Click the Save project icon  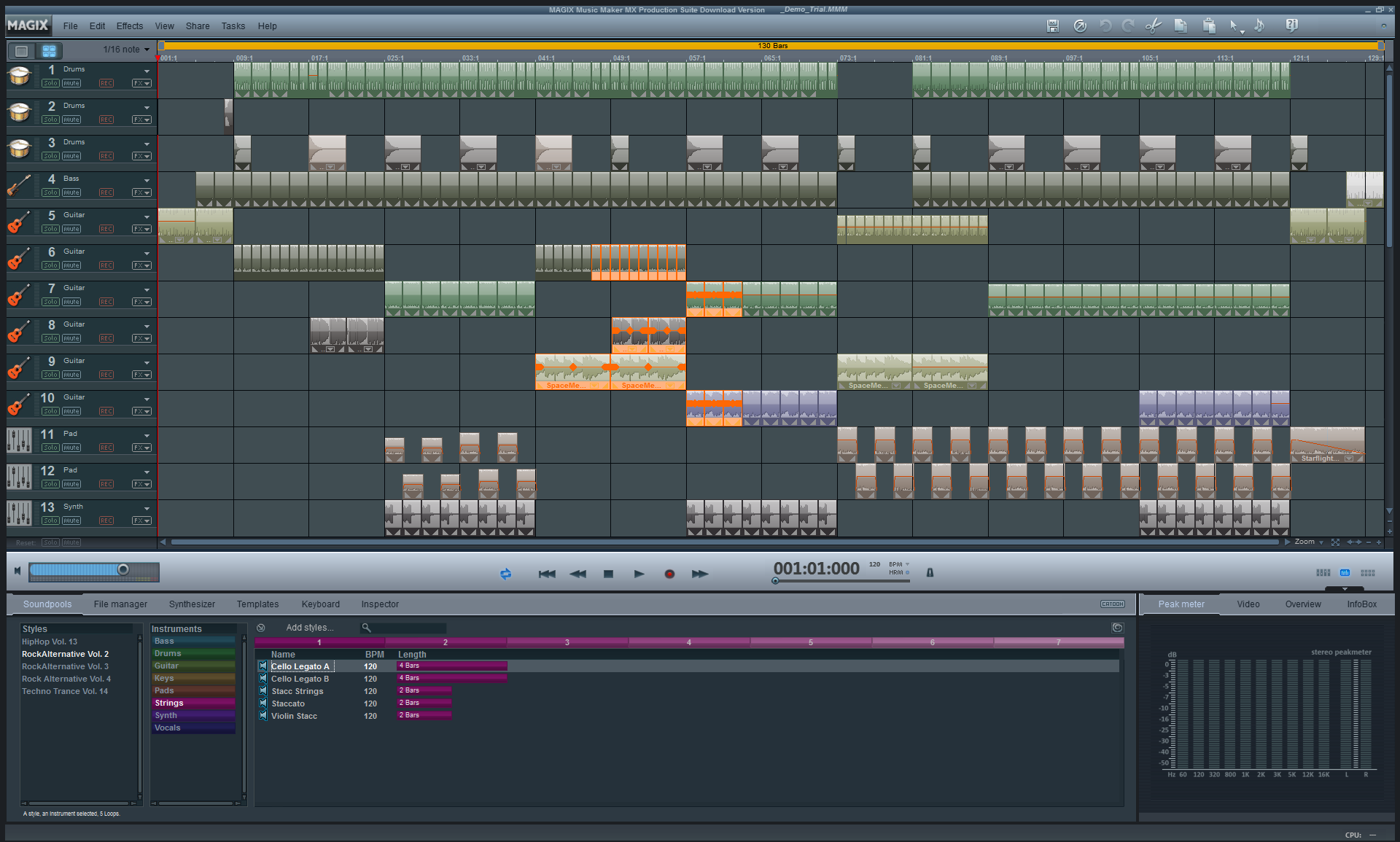(x=1052, y=26)
